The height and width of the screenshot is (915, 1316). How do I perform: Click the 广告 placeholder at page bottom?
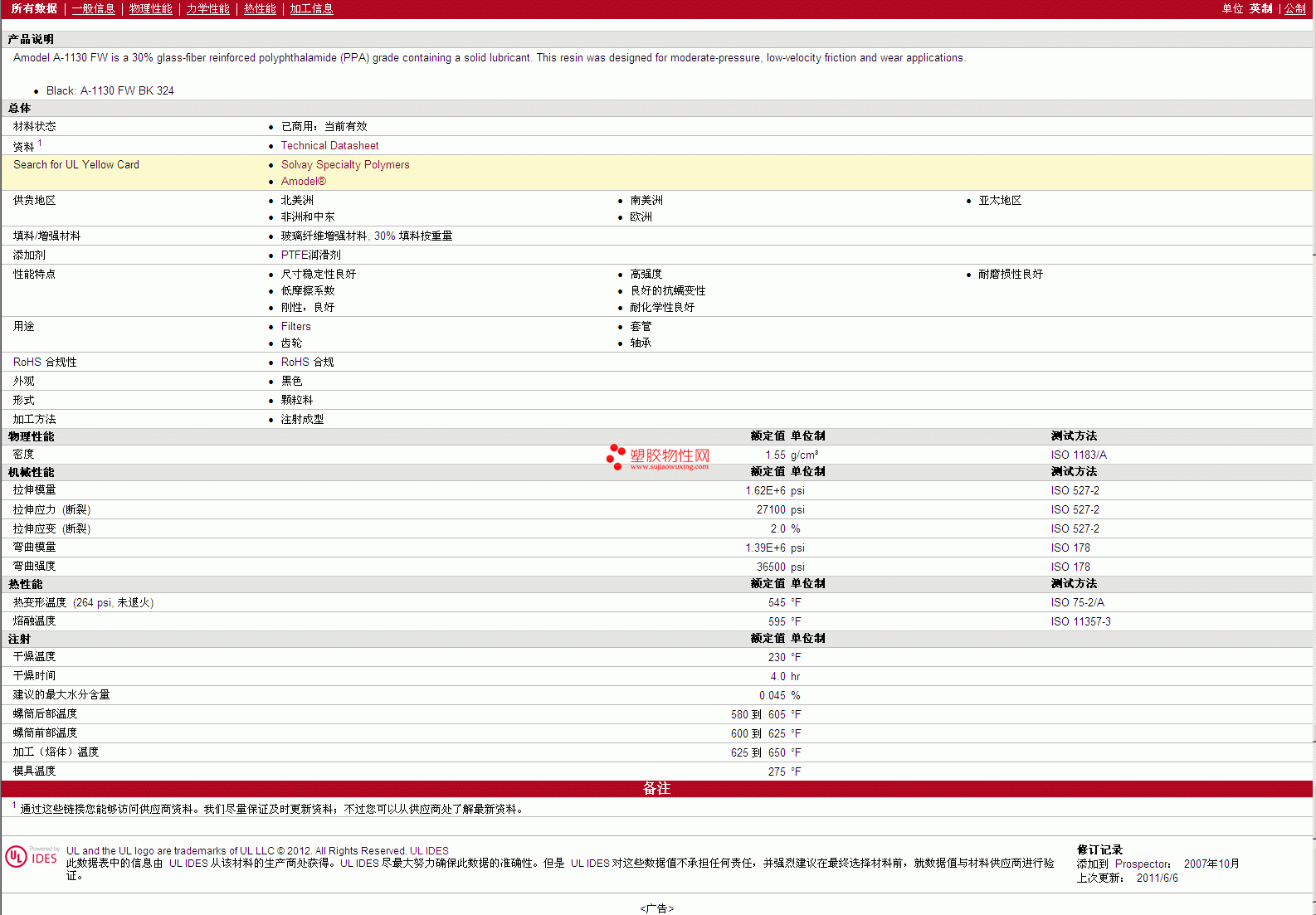point(657,908)
